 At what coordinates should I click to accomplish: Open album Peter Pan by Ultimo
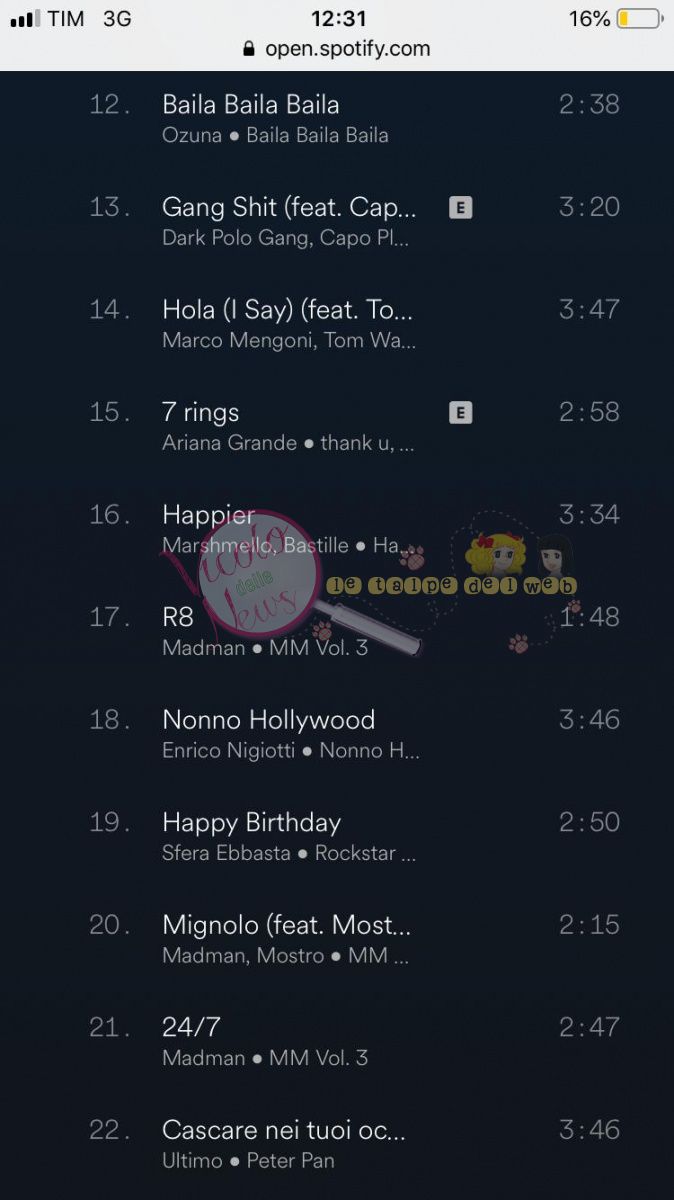coord(291,1161)
